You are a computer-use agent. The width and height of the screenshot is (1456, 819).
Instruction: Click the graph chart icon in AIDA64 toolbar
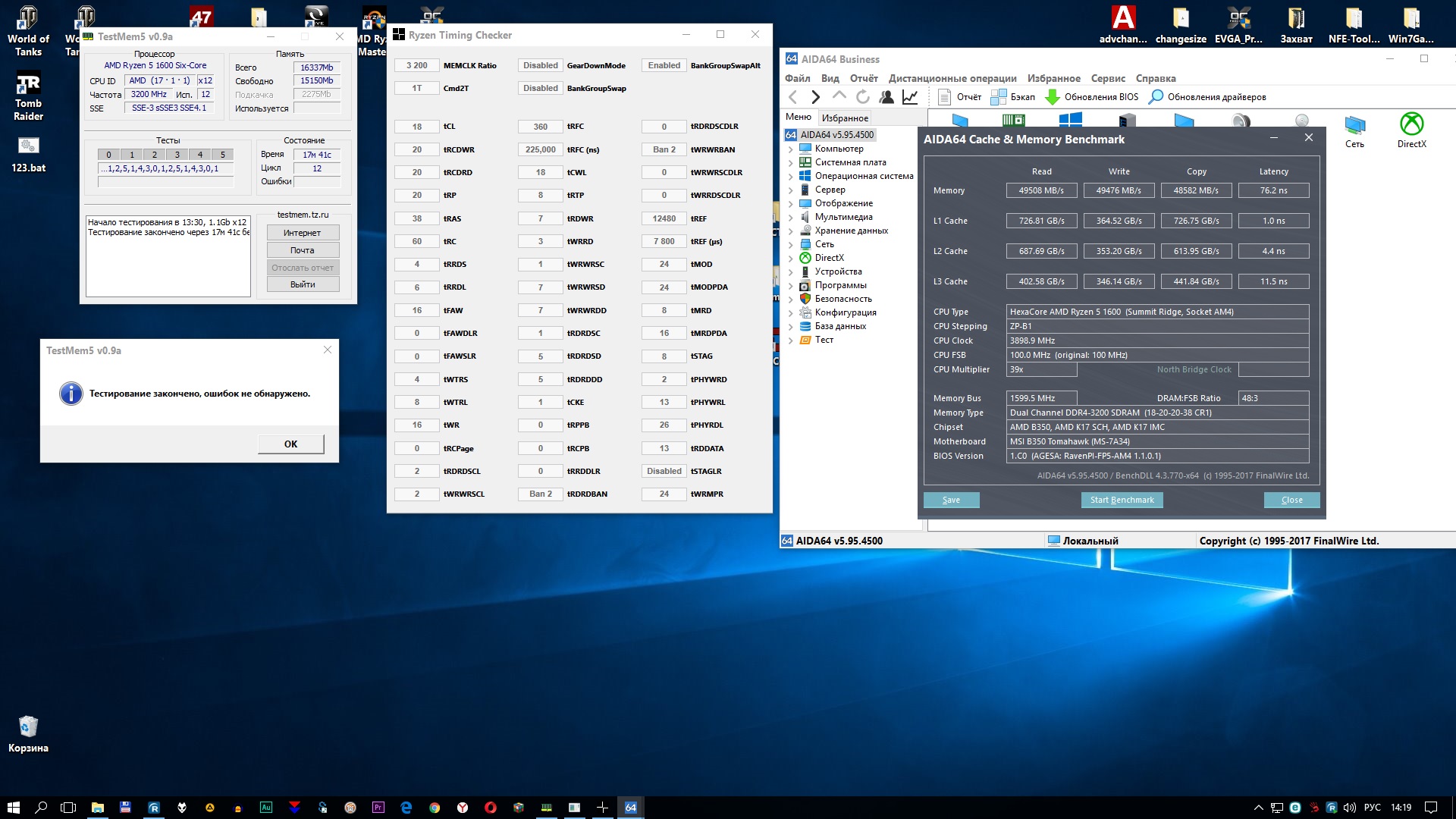point(910,97)
